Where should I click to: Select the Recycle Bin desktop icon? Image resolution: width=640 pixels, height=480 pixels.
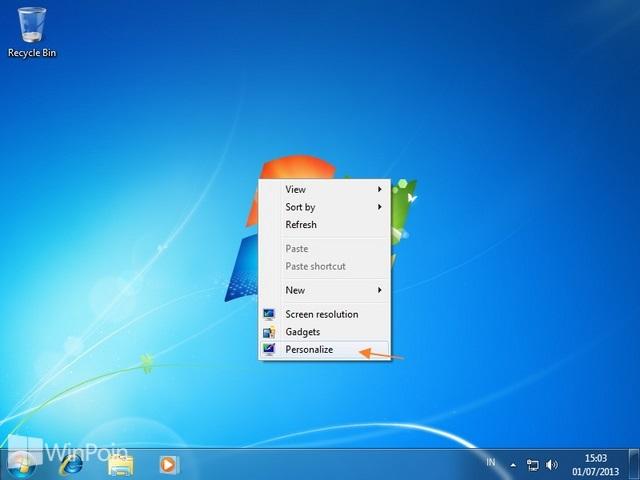pyautogui.click(x=32, y=33)
